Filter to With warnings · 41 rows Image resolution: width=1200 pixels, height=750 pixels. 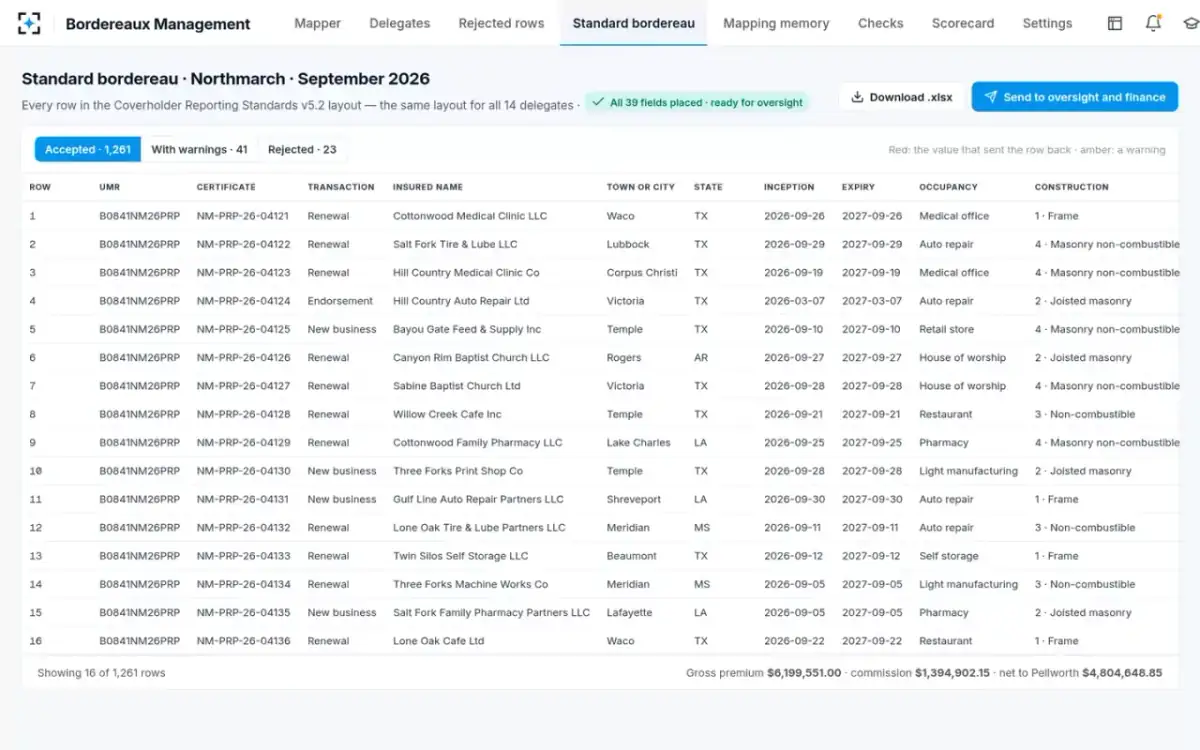[199, 149]
